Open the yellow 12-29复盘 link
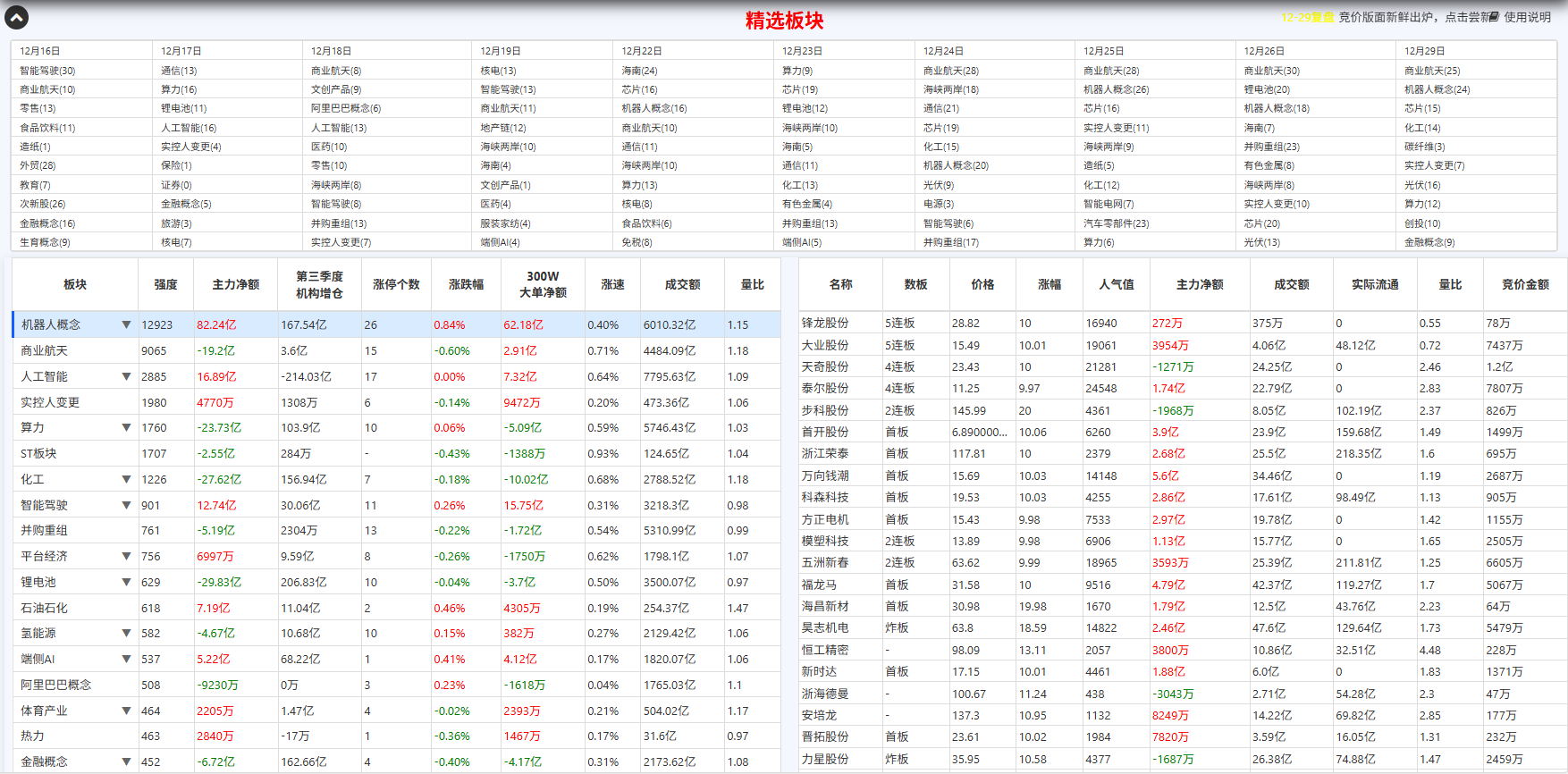This screenshot has width=1568, height=774. click(1307, 17)
